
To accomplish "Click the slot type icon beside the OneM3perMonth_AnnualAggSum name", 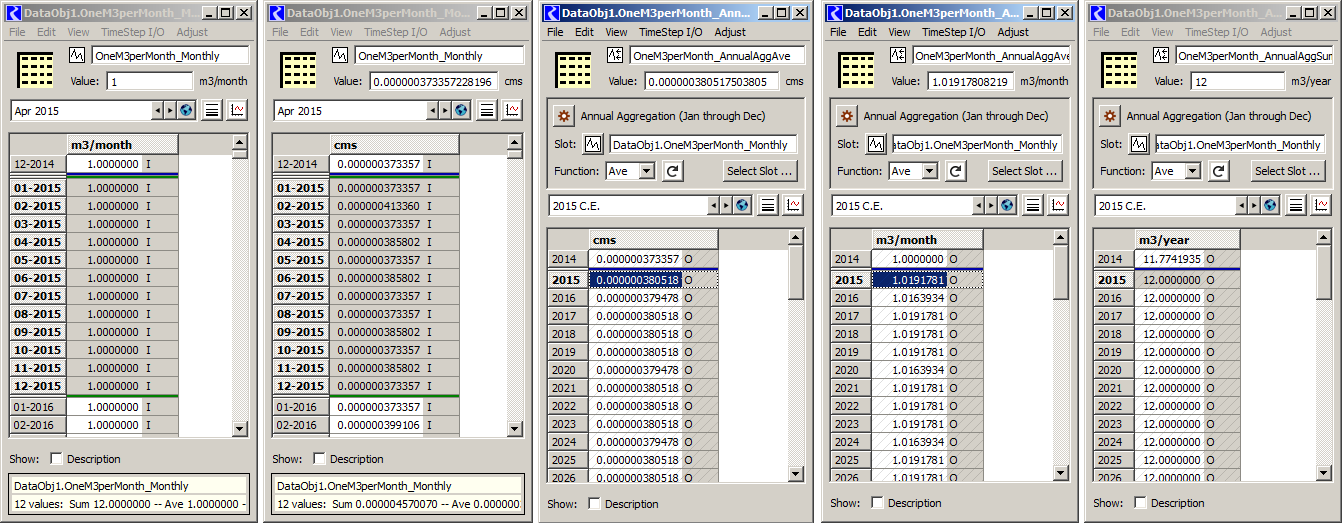I will point(1163,55).
